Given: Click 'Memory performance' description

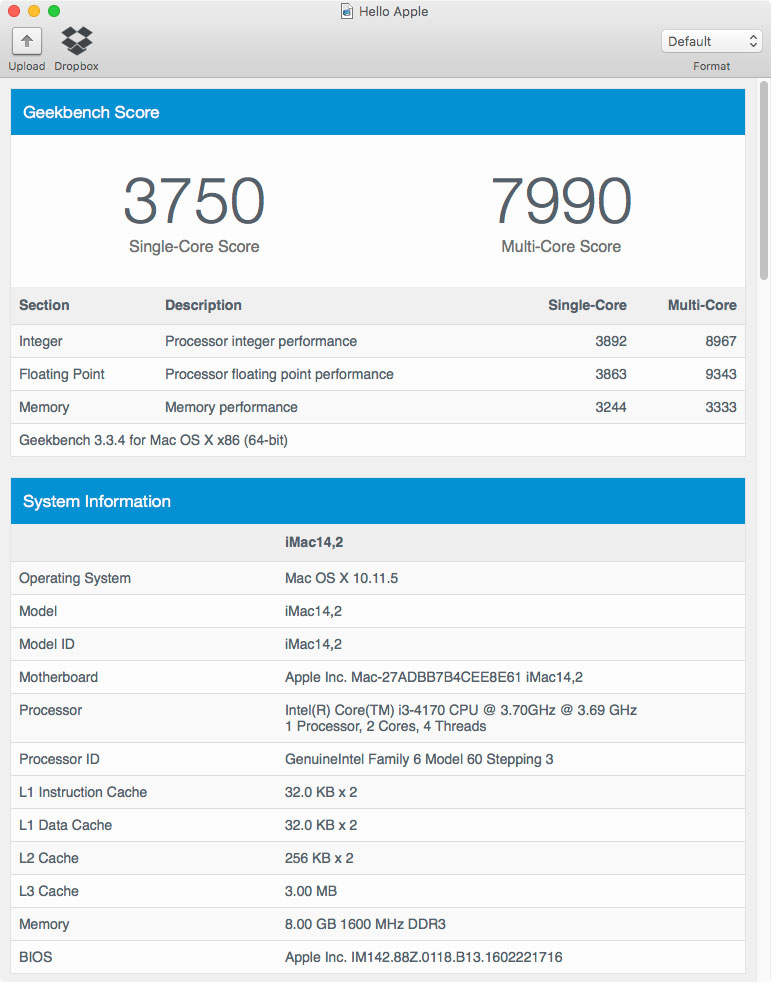Looking at the screenshot, I should click(x=231, y=407).
